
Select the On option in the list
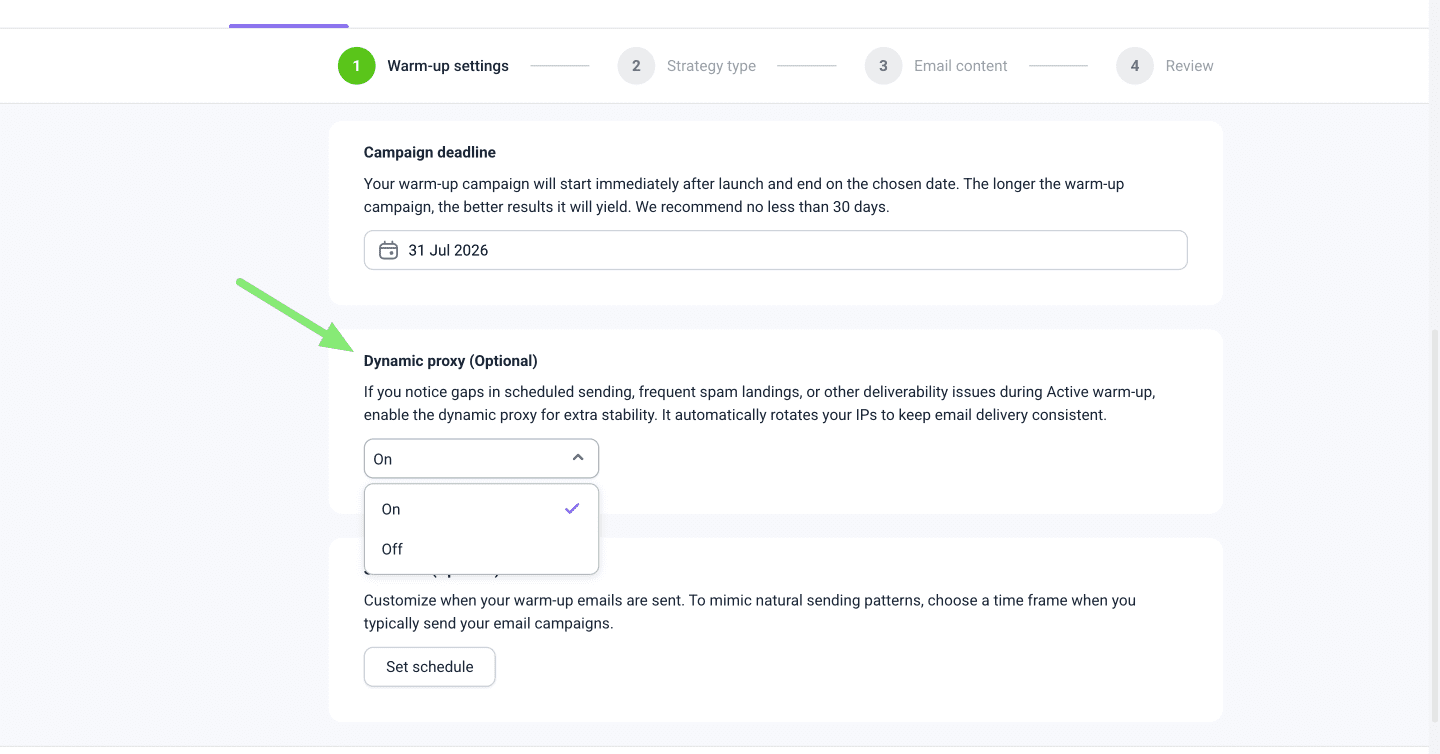391,509
